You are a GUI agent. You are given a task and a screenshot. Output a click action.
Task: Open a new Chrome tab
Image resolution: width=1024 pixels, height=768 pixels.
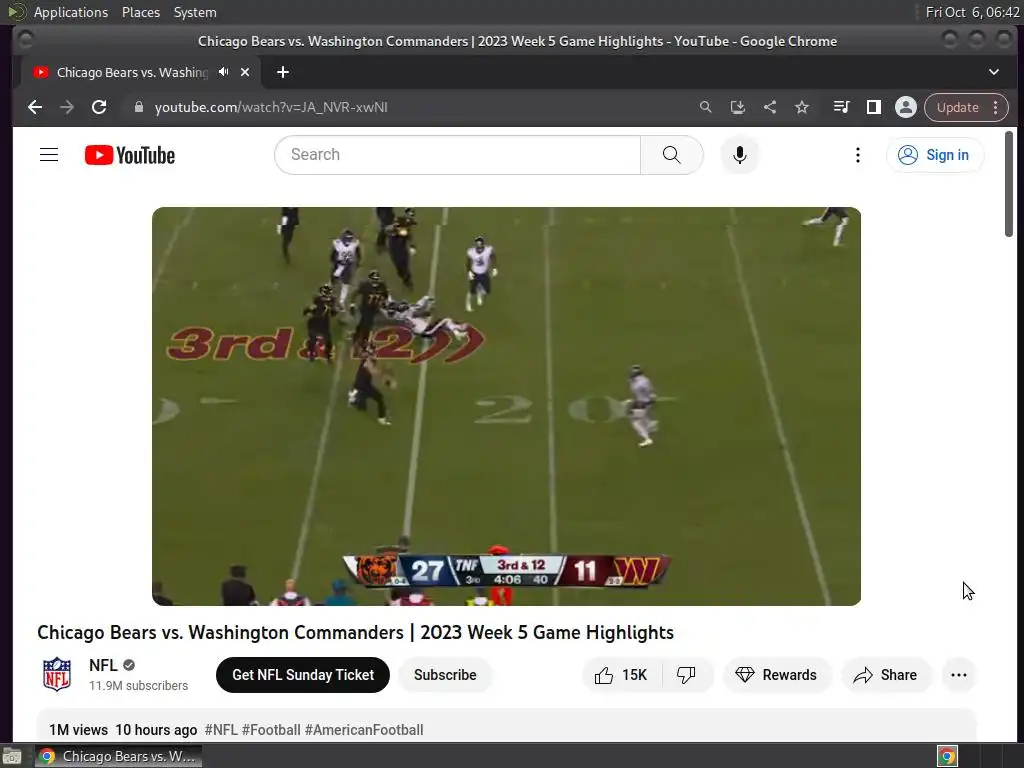click(283, 72)
